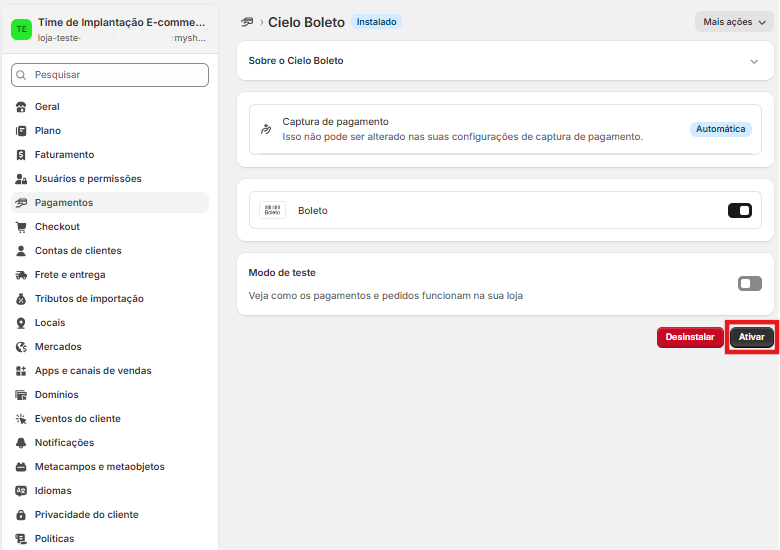Click the Pagamentos icon in sidebar
780x550 pixels.
coord(21,202)
